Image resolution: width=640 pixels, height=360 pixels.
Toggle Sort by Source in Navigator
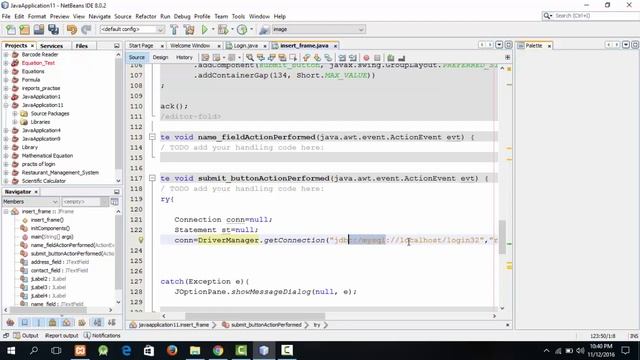point(111,323)
